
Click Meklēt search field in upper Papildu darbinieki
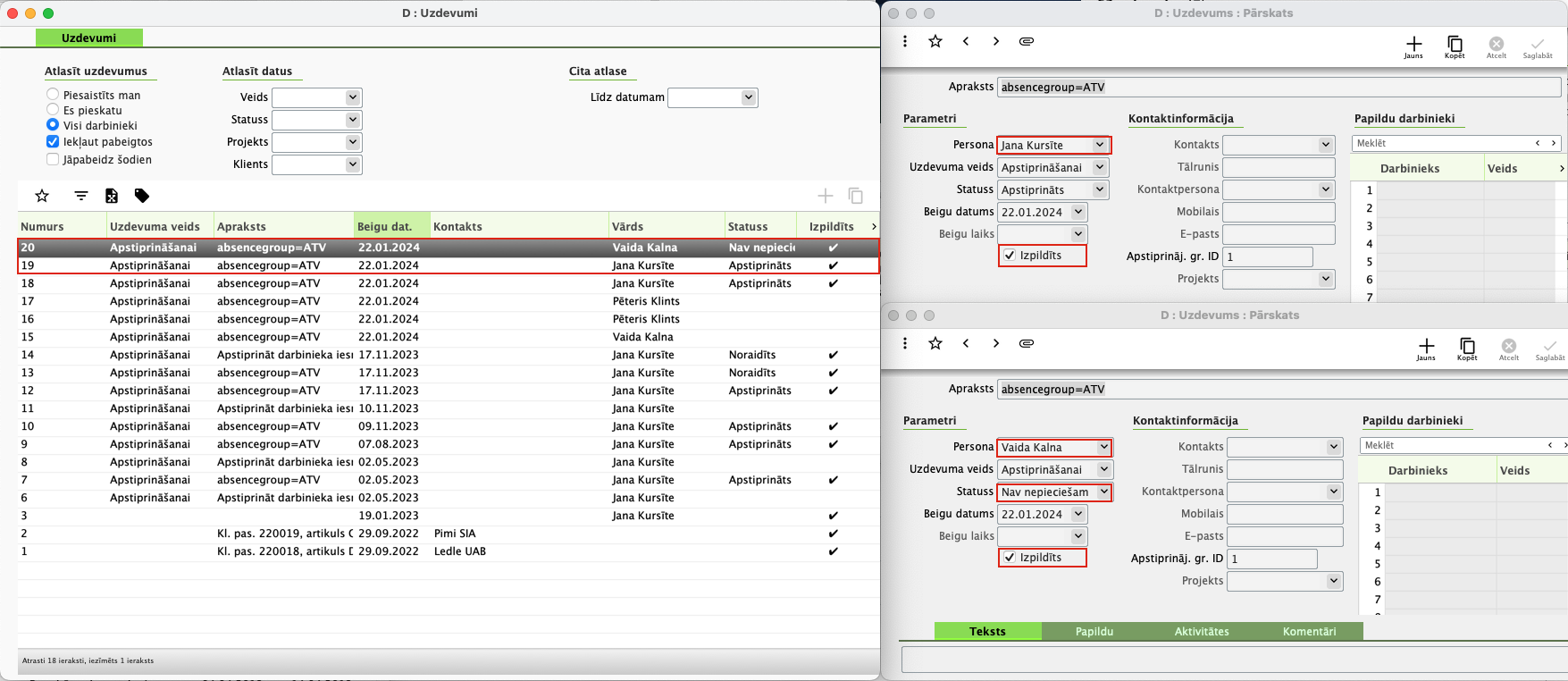tap(1456, 143)
